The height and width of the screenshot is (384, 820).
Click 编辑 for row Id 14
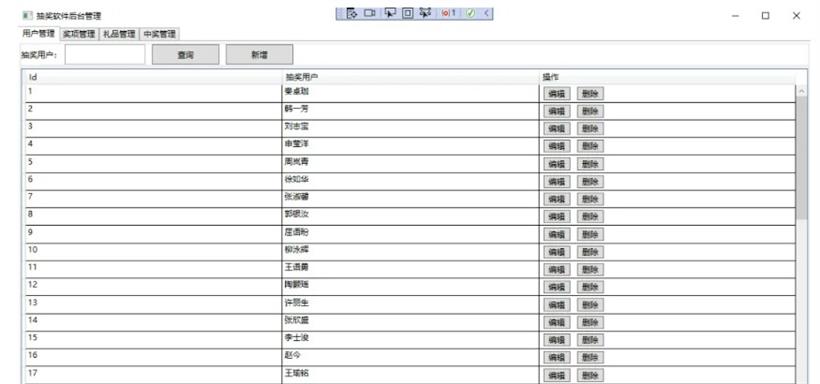557,322
